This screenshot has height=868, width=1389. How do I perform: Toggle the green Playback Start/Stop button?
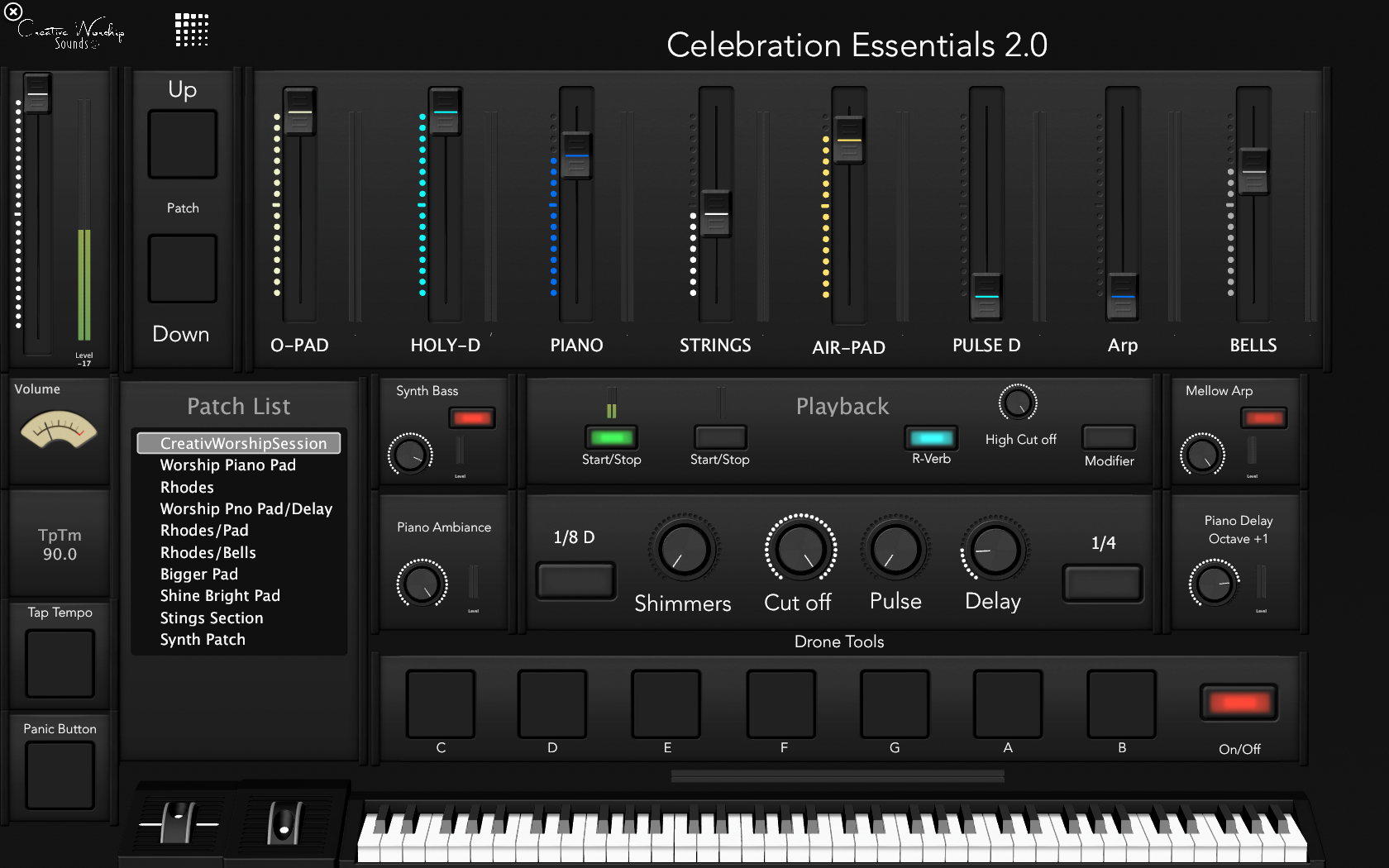612,437
